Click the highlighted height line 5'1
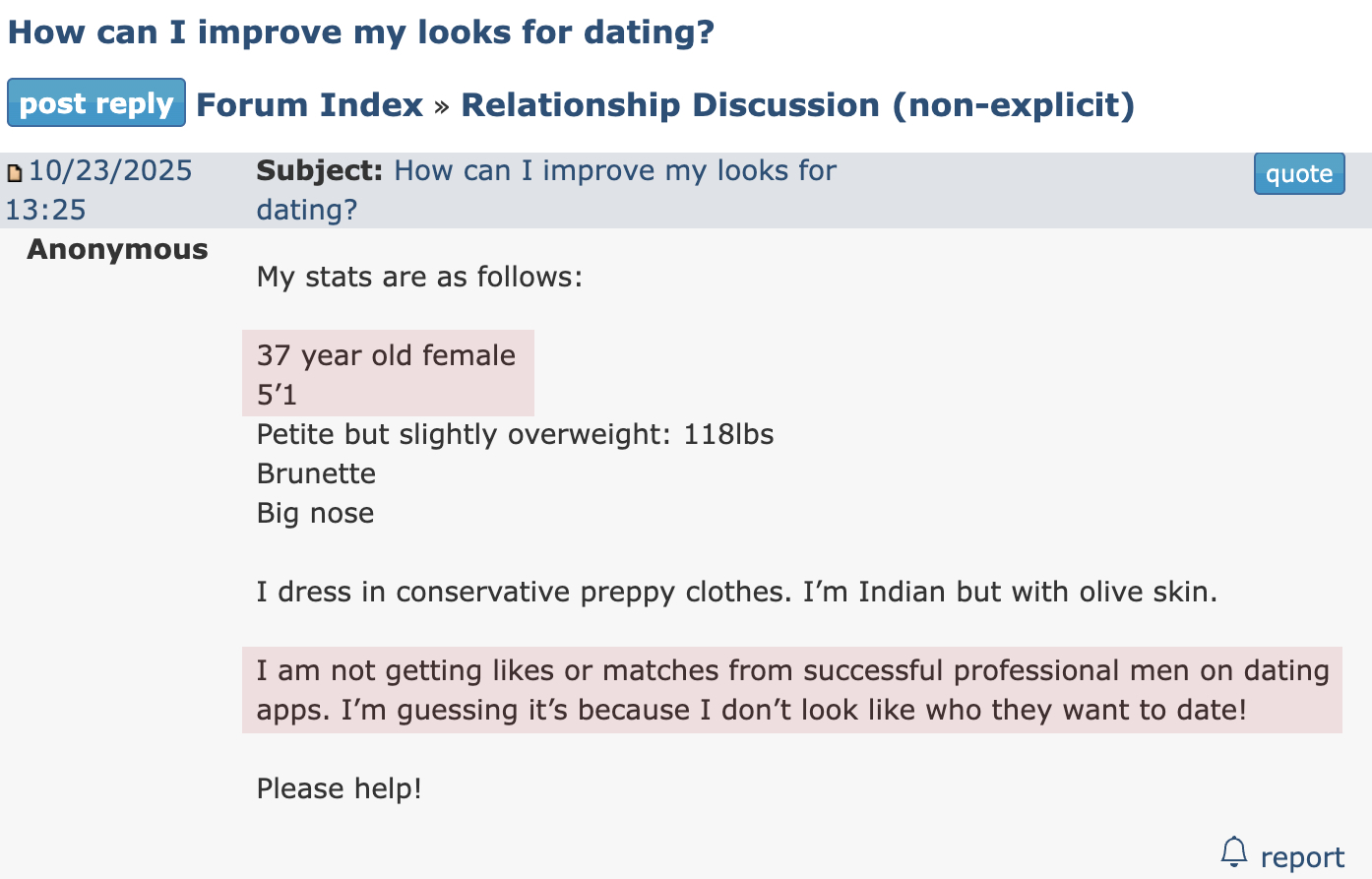This screenshot has height=879, width=1372. click(x=277, y=395)
